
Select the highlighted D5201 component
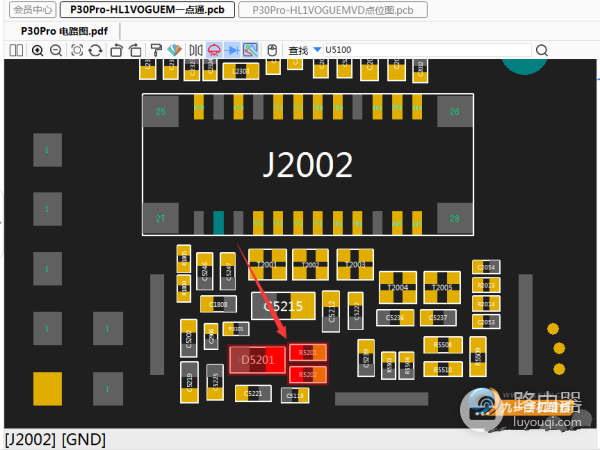tap(257, 360)
